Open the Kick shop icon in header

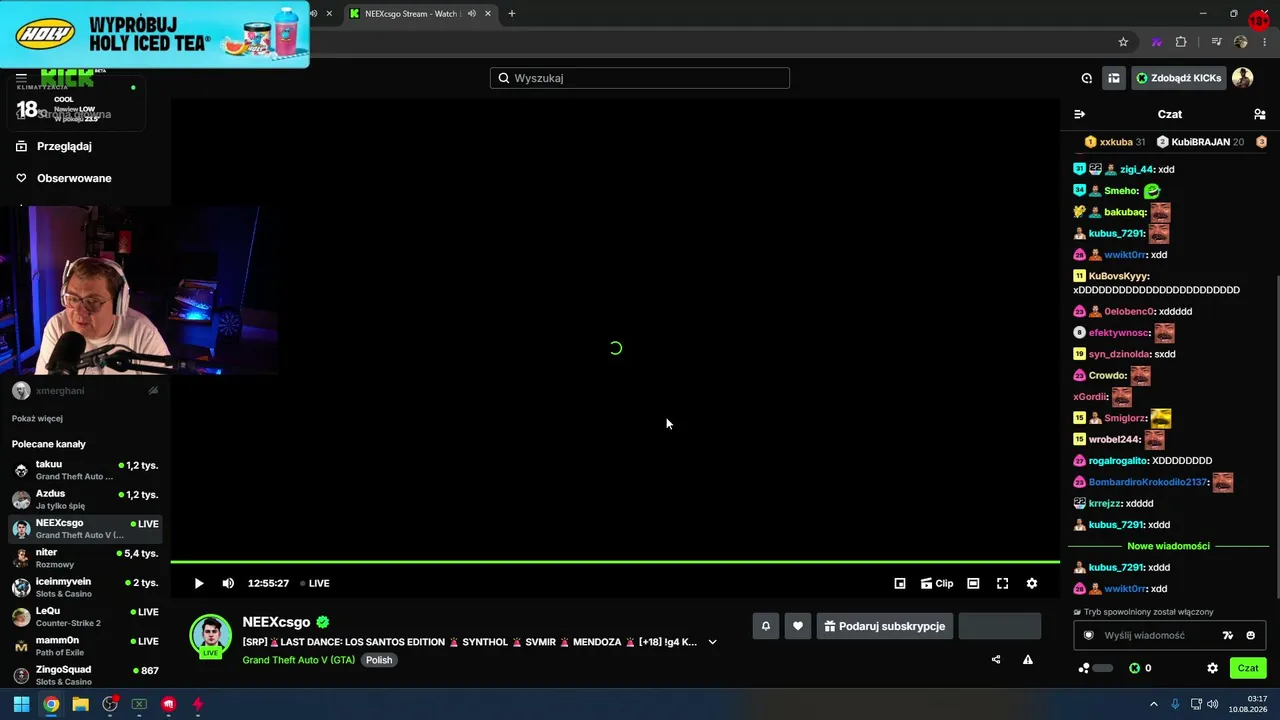tap(1113, 78)
